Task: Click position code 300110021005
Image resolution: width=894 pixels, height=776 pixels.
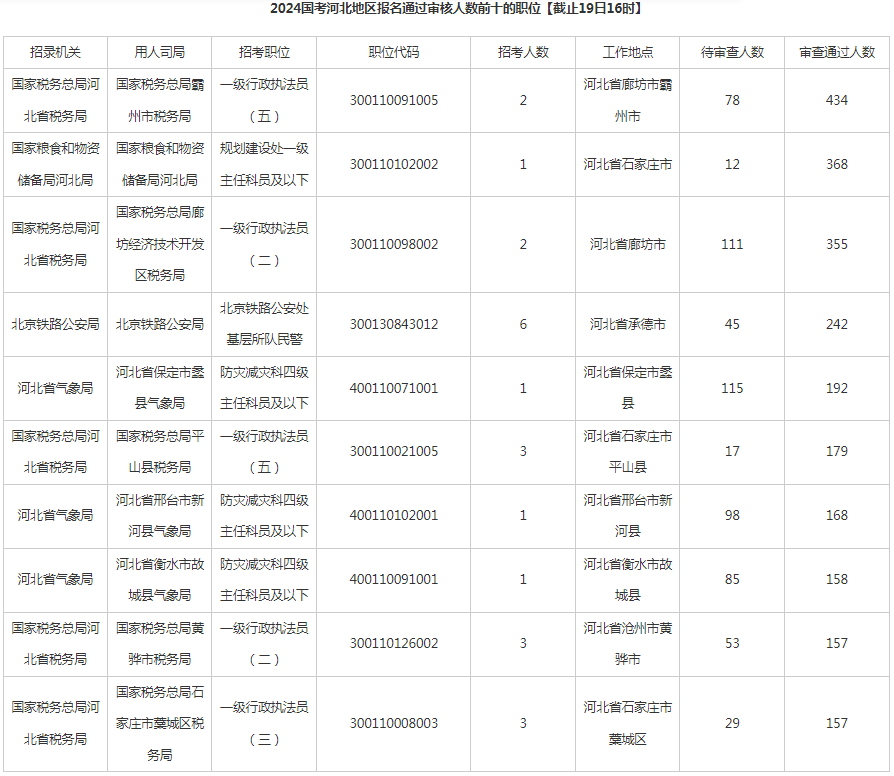Action: coord(393,452)
